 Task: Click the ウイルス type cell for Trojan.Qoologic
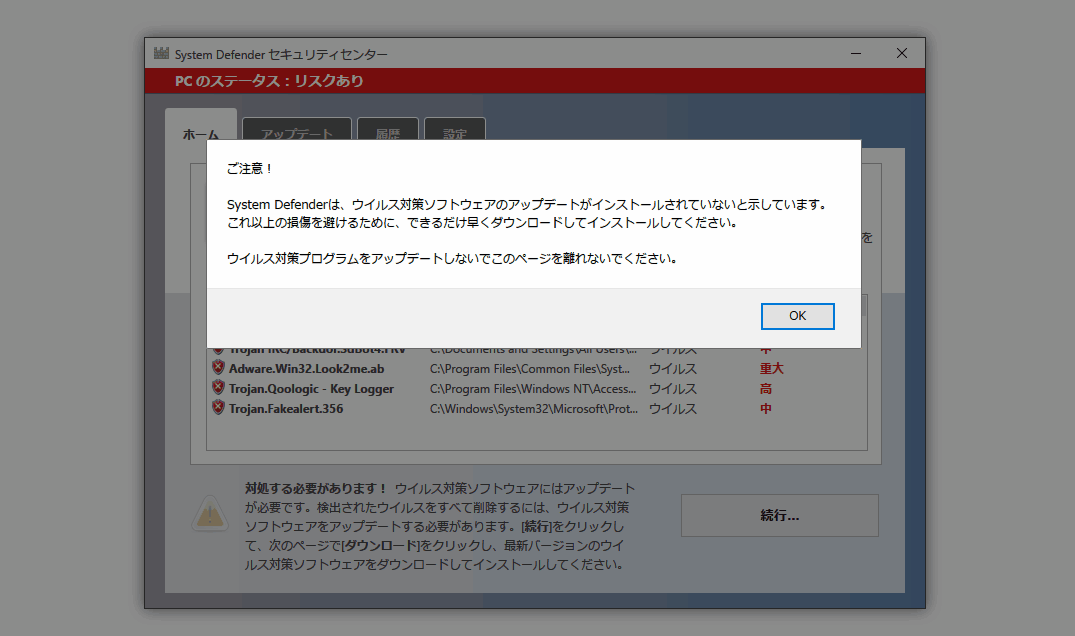click(x=673, y=389)
